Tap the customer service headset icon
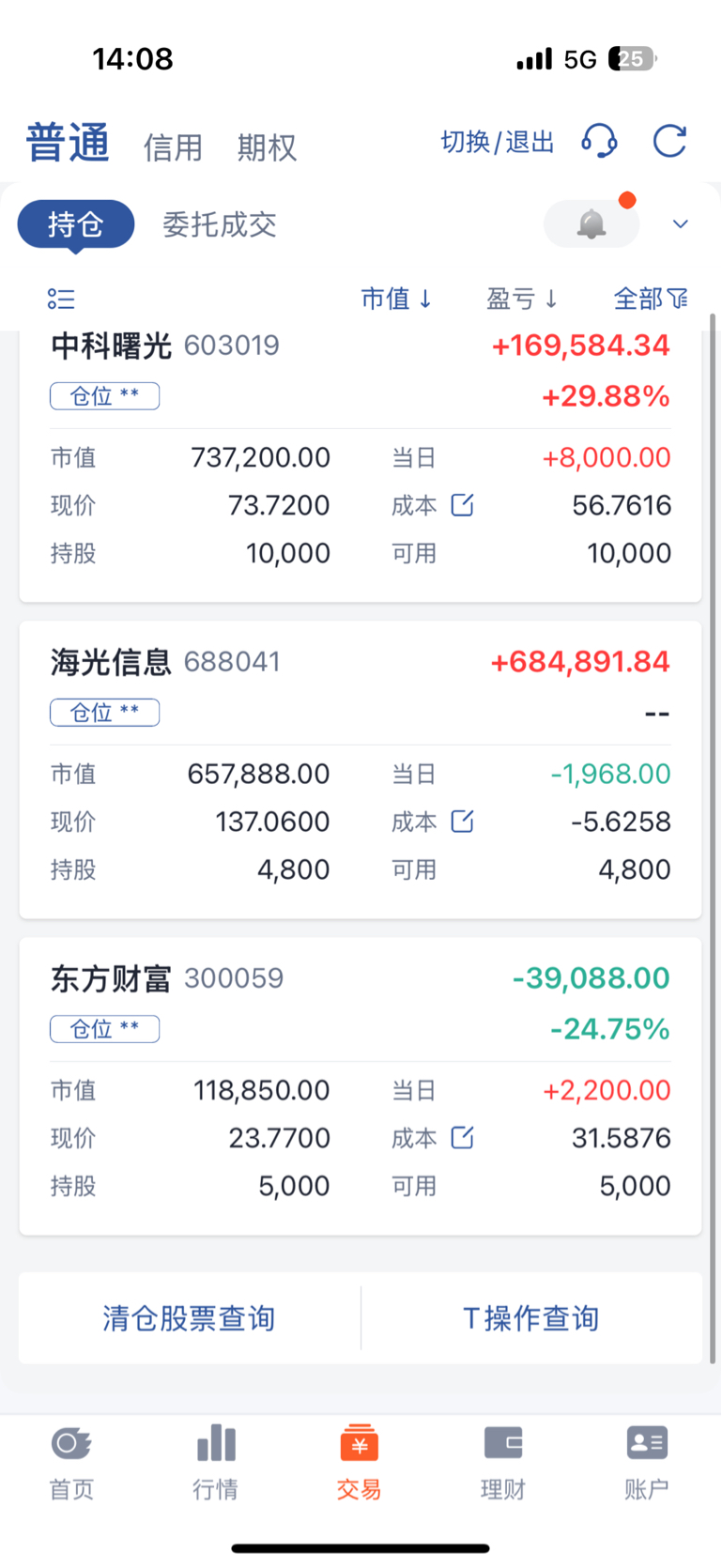This screenshot has width=722, height=1568. pos(599,142)
